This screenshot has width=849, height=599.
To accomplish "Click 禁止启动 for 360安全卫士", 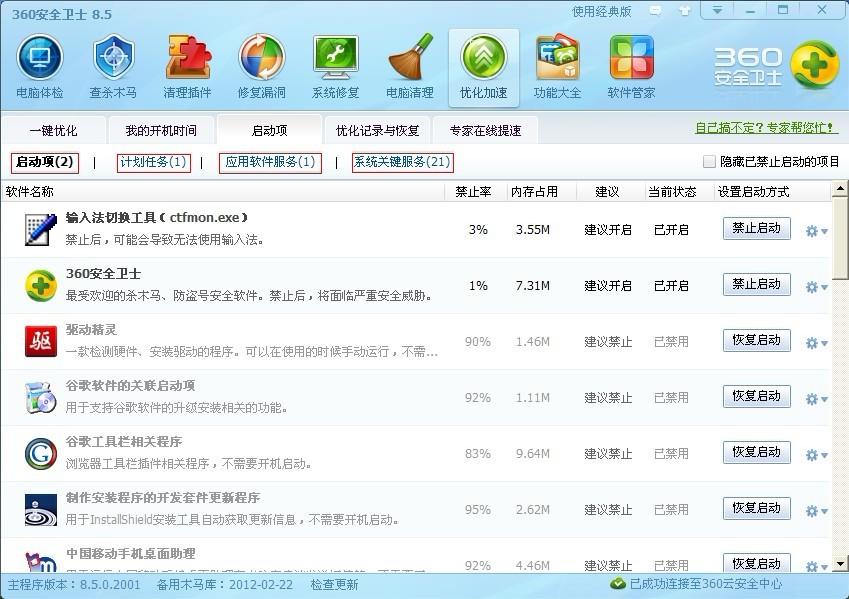I will [756, 284].
